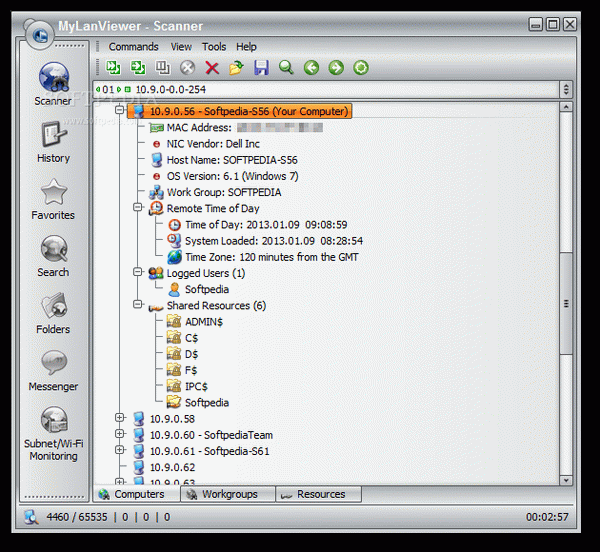Click the gray pages toolbar icon
Viewport: 600px width, 552px height.
[163, 68]
